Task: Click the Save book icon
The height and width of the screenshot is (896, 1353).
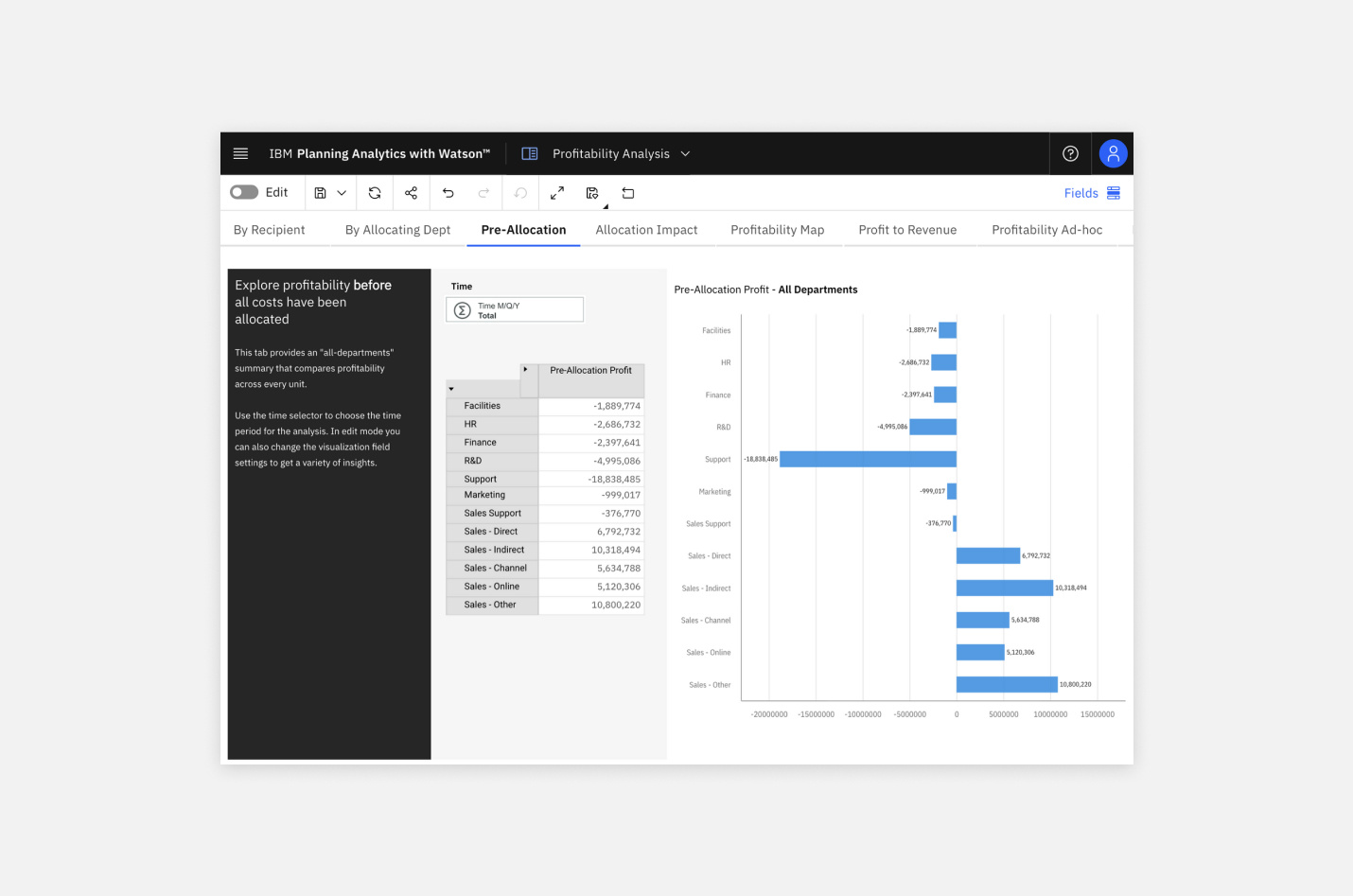Action: pyautogui.click(x=321, y=192)
